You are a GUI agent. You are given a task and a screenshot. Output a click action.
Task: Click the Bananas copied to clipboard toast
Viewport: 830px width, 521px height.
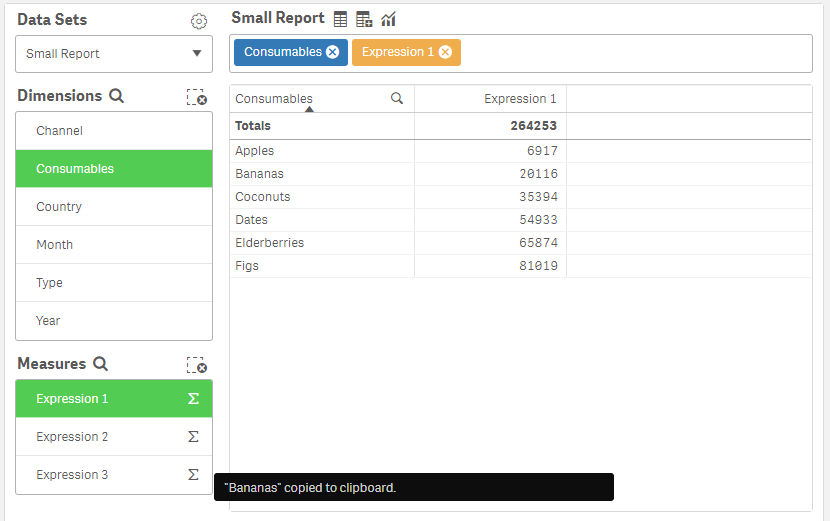(414, 487)
